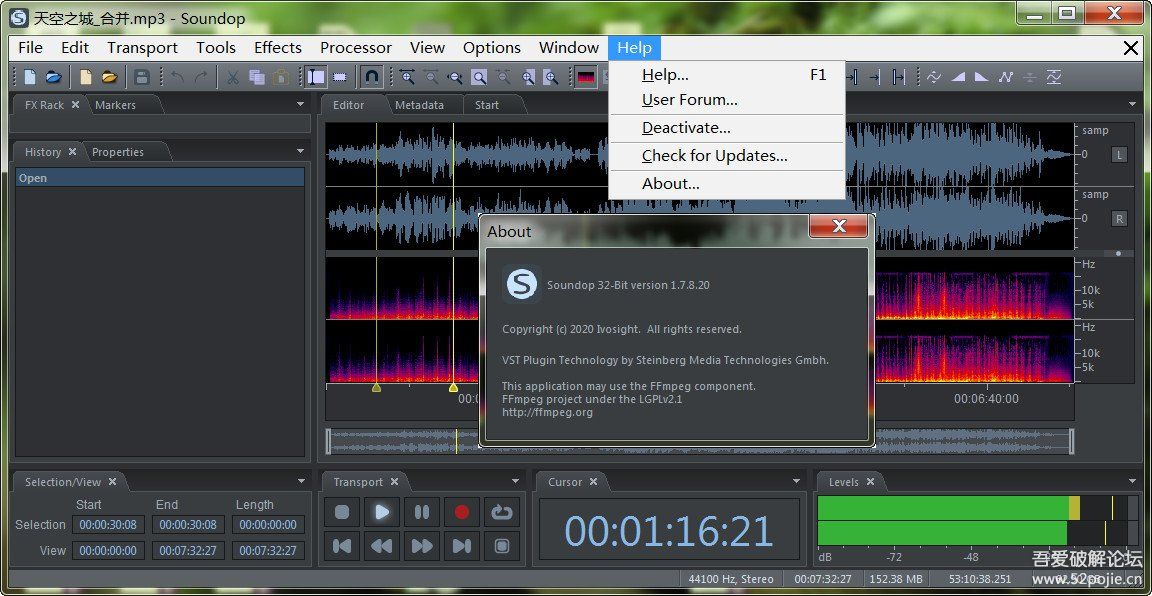Click the normalize wave-between-lines icon

coord(1054,76)
